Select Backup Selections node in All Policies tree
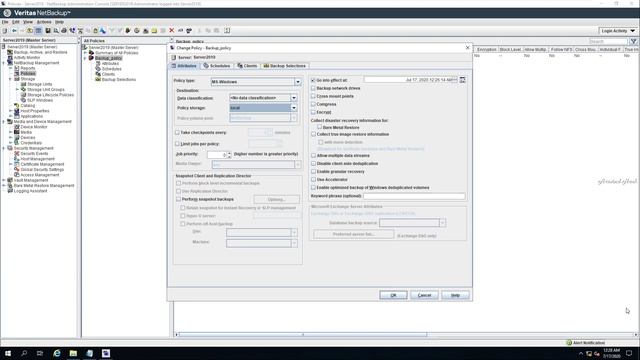640x360 pixels. (118, 80)
